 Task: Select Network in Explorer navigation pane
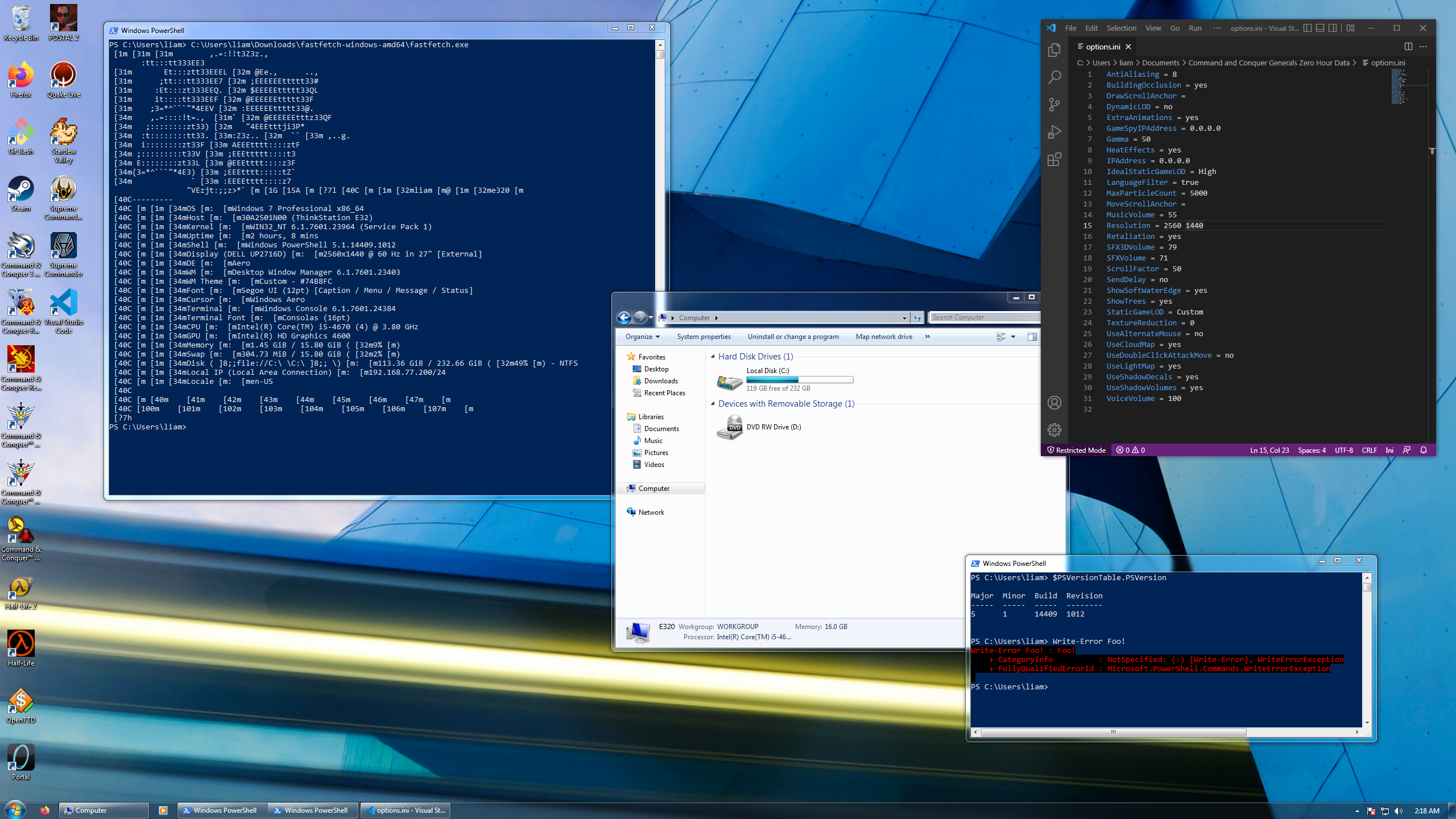pos(645,512)
